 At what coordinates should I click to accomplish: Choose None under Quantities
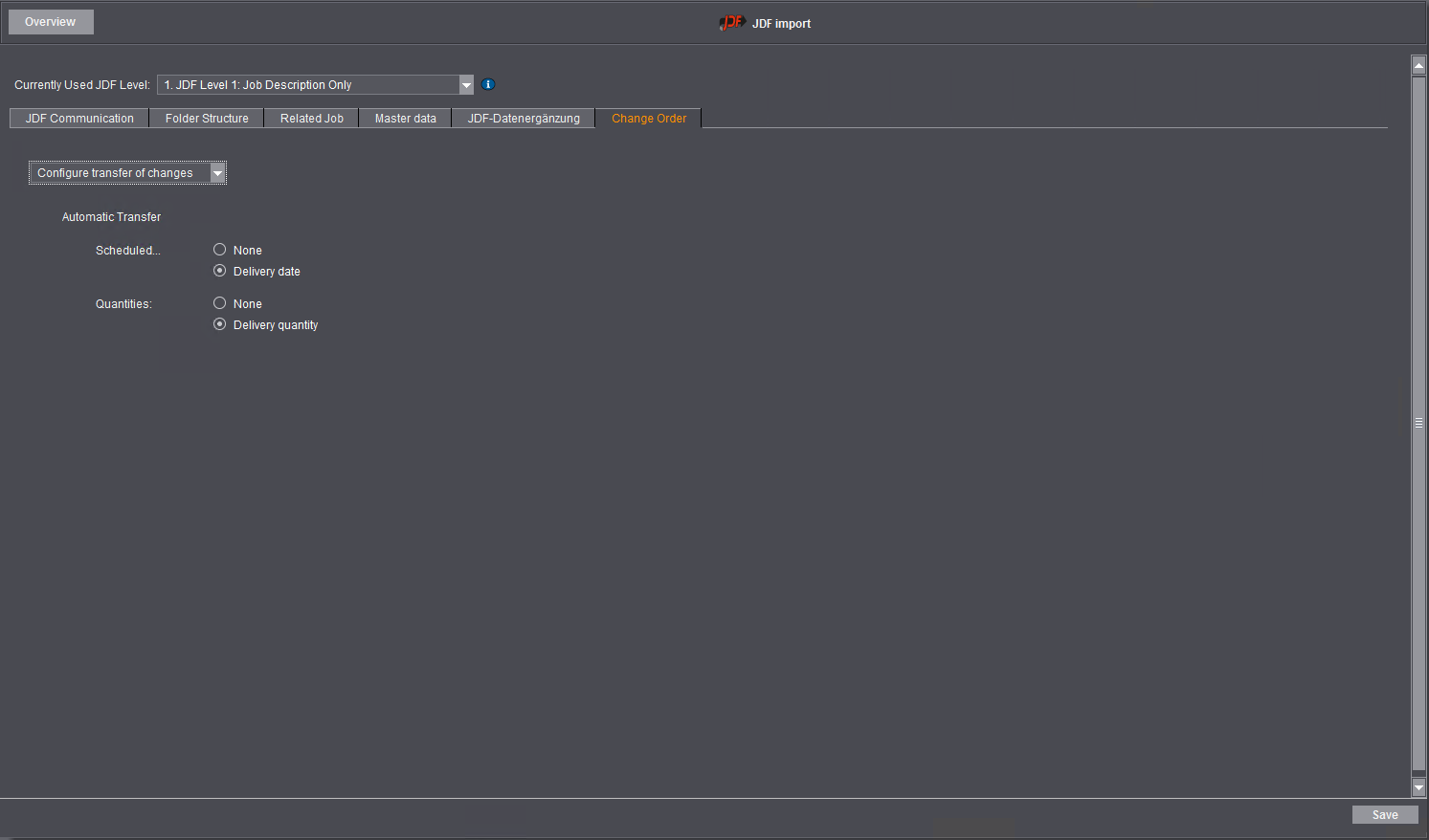(x=219, y=302)
